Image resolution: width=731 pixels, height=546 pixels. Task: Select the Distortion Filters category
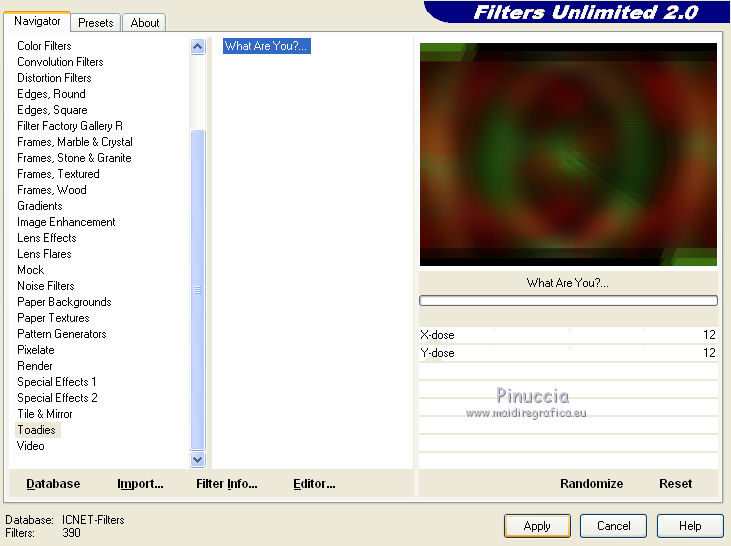(54, 78)
